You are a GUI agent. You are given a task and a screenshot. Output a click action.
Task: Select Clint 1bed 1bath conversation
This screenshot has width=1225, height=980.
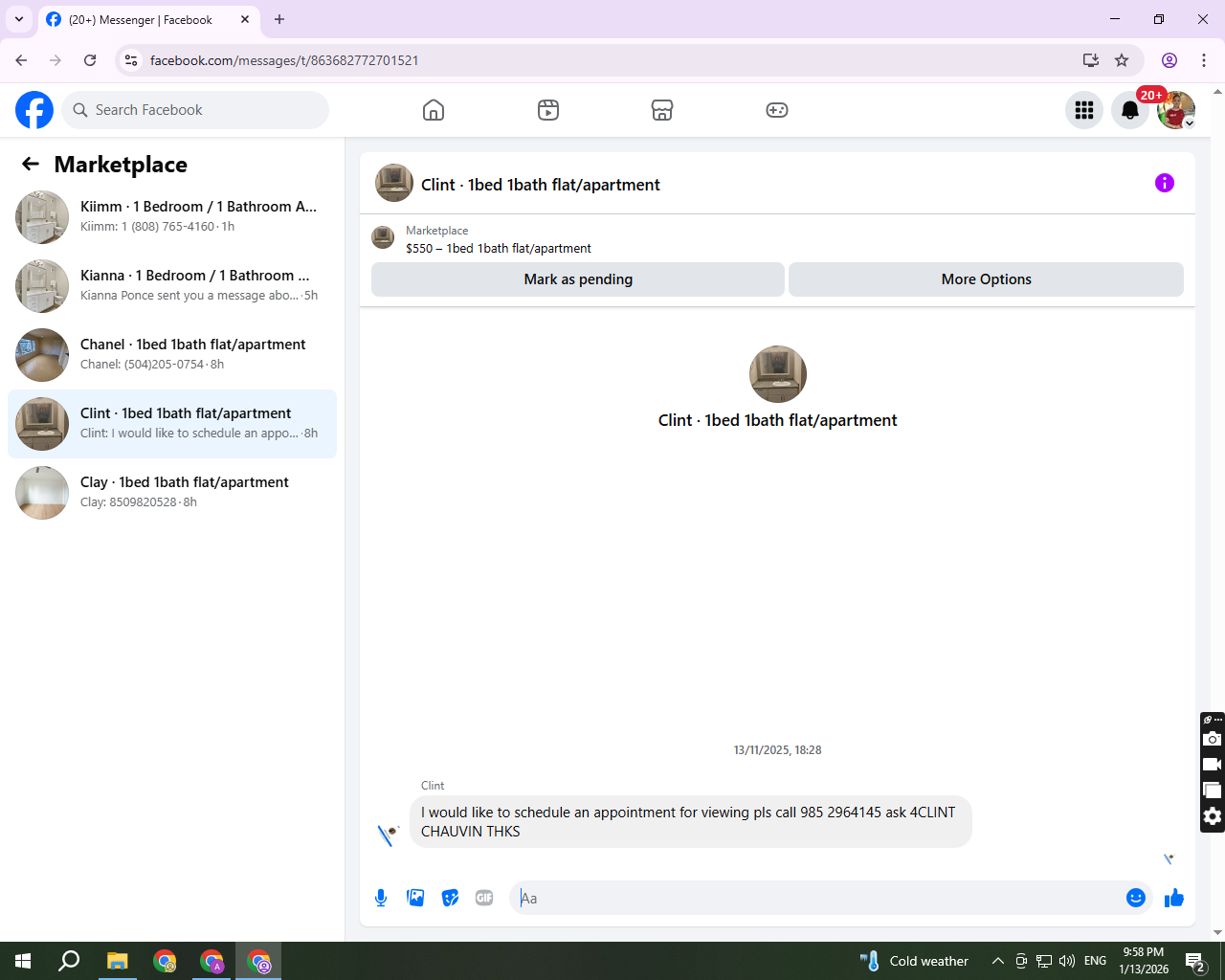[172, 424]
